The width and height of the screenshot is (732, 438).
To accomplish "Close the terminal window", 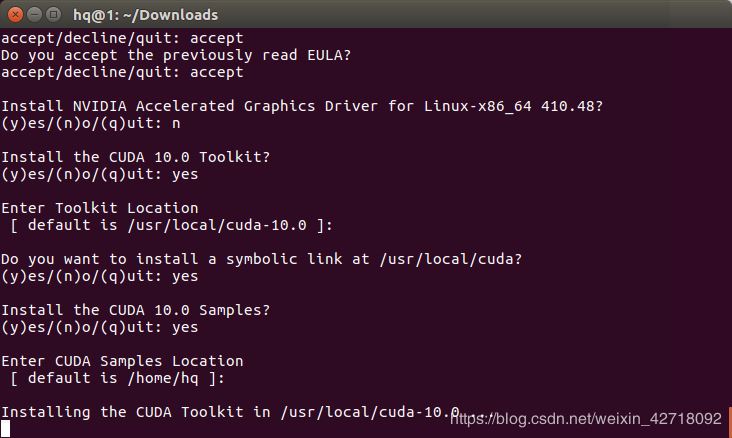I will pos(14,14).
